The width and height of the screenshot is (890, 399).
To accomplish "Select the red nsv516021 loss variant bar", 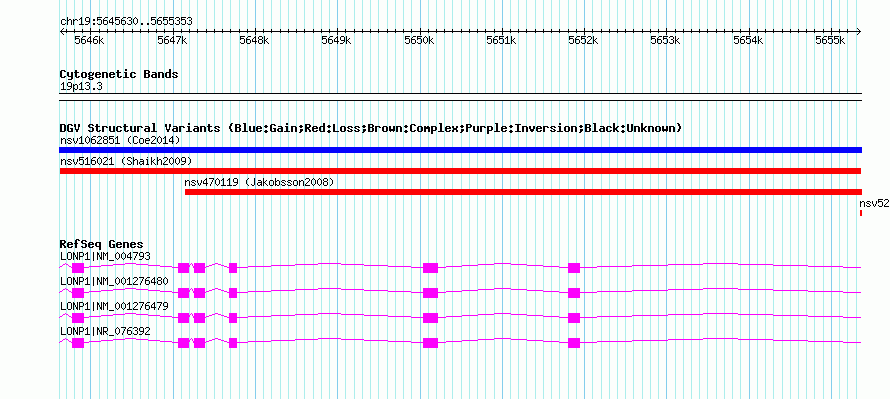I will pyautogui.click(x=460, y=171).
